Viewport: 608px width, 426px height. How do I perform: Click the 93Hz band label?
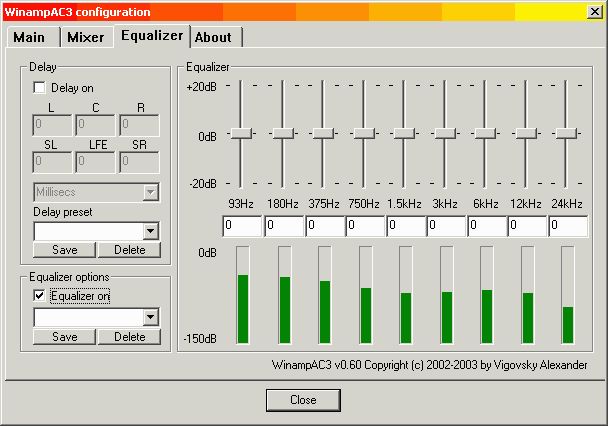click(241, 204)
